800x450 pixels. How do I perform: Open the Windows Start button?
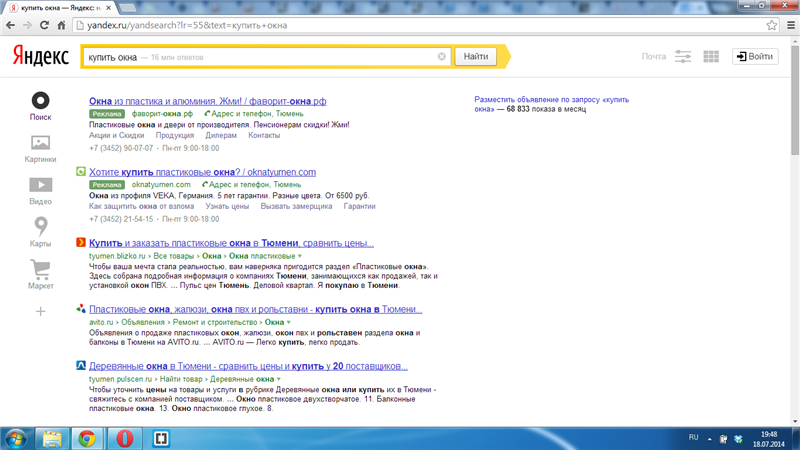click(x=15, y=439)
